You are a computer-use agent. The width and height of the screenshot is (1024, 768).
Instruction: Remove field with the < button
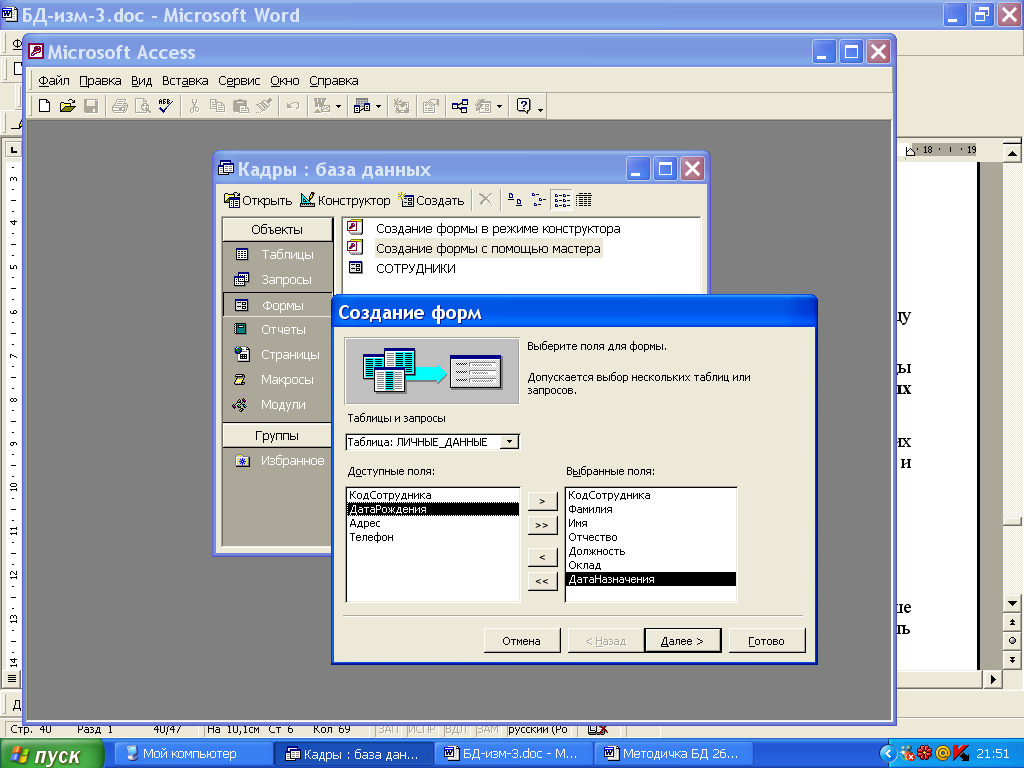point(542,557)
